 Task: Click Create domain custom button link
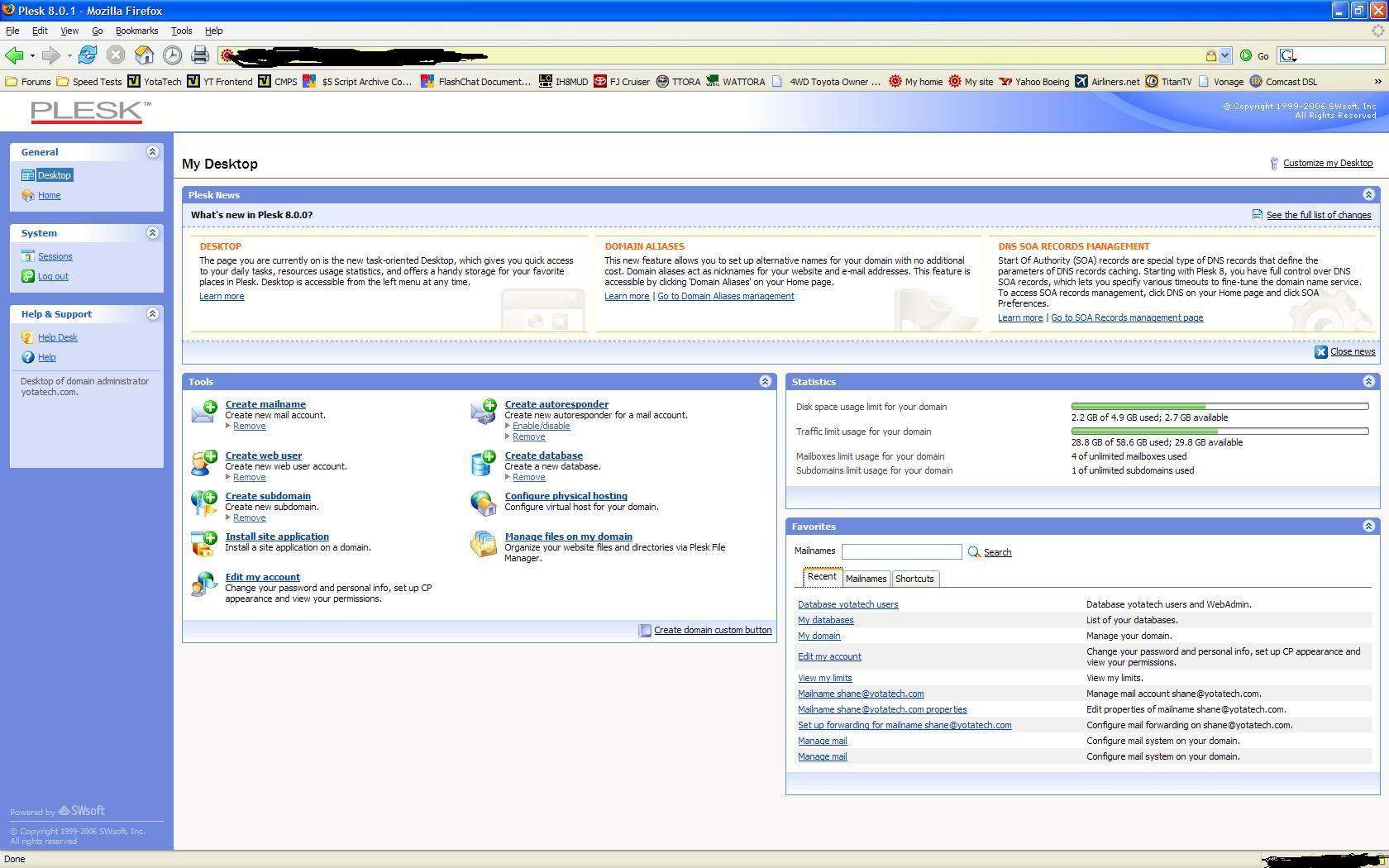[x=713, y=630]
